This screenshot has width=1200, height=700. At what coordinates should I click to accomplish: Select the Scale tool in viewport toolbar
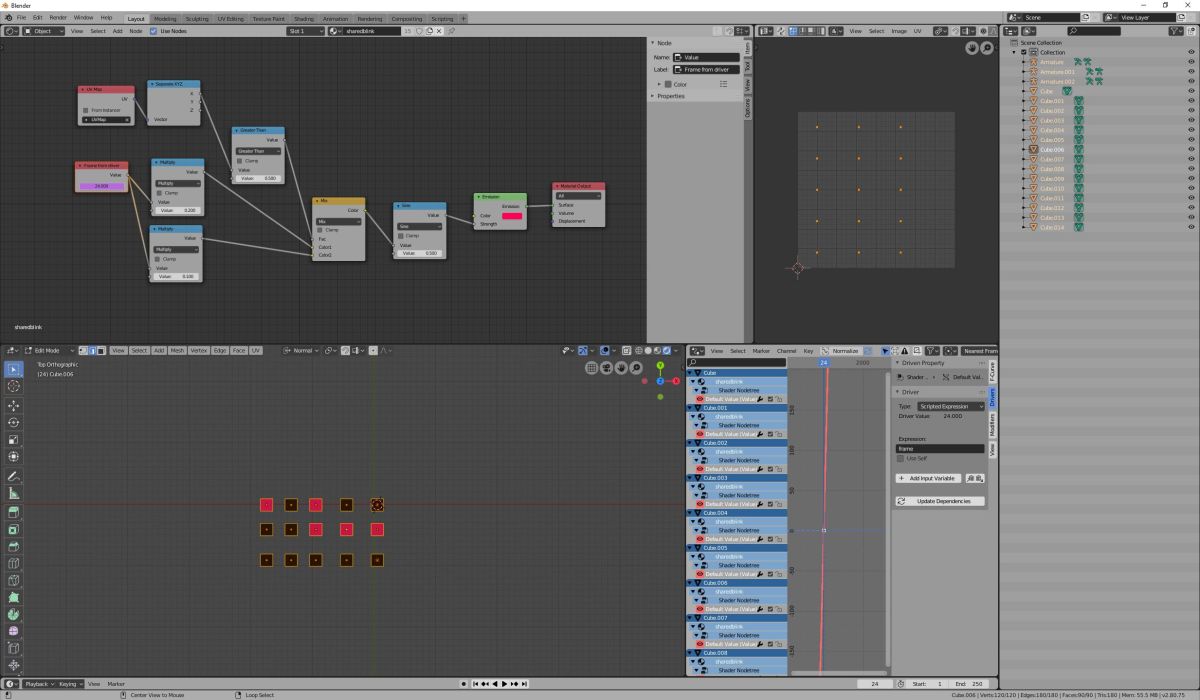tap(14, 440)
